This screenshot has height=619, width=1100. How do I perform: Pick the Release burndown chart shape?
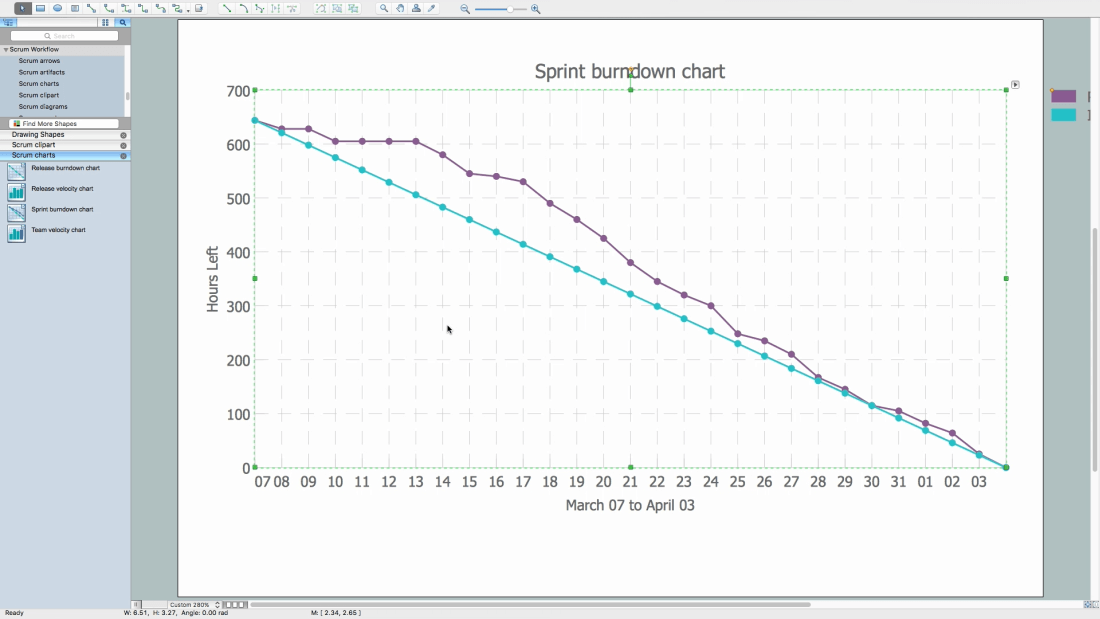(x=16, y=171)
